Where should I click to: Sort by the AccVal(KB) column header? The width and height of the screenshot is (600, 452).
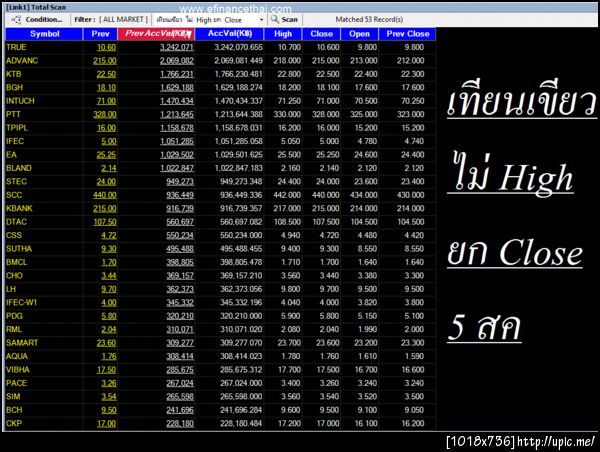tap(229, 34)
